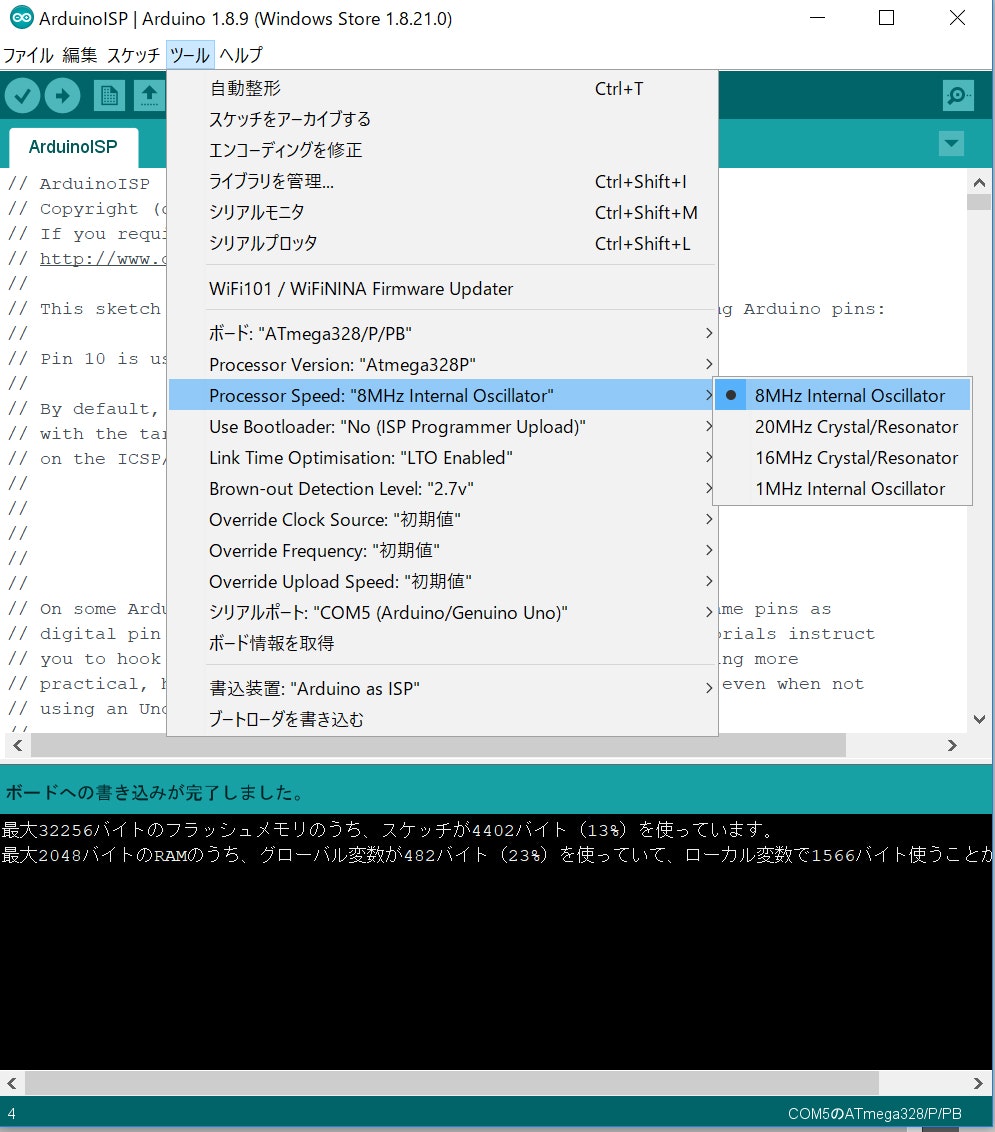This screenshot has width=995, height=1132.
Task: Maximize the Arduino window
Action: click(x=887, y=18)
